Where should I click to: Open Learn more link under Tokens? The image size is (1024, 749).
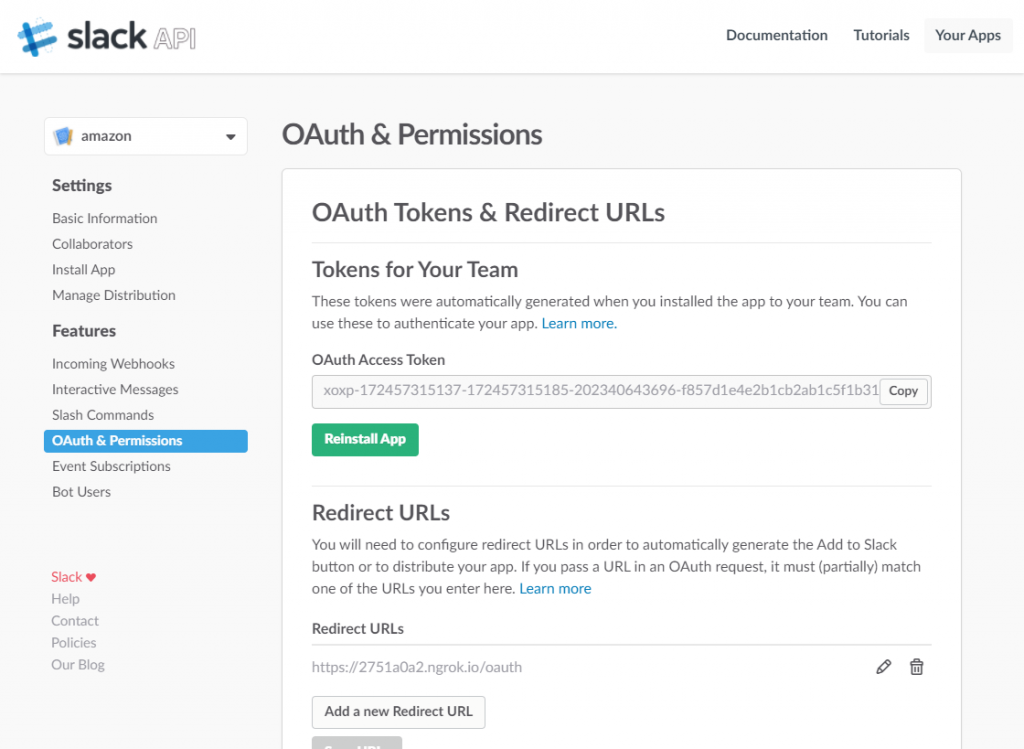579,323
